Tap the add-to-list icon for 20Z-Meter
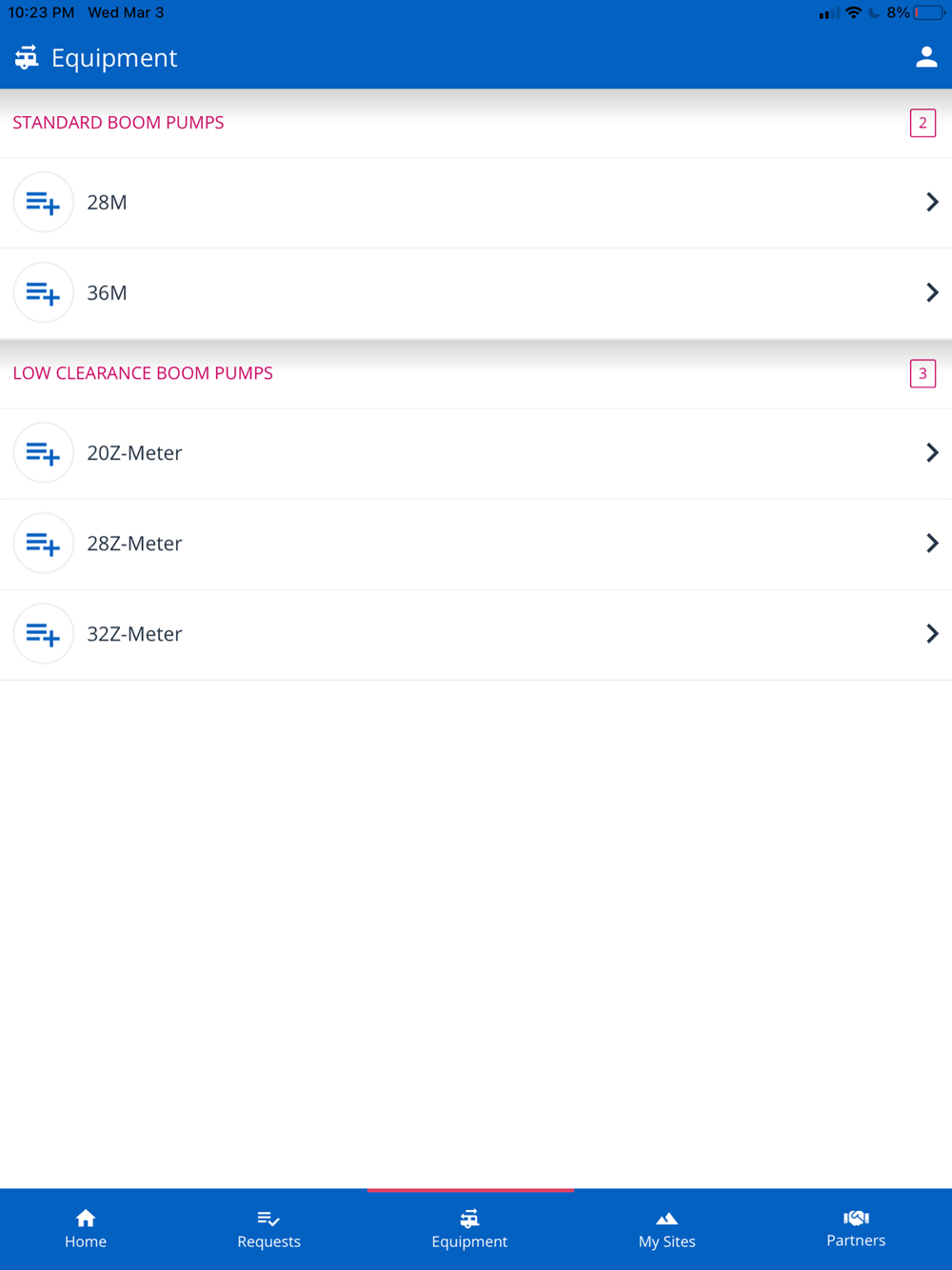 click(x=43, y=452)
